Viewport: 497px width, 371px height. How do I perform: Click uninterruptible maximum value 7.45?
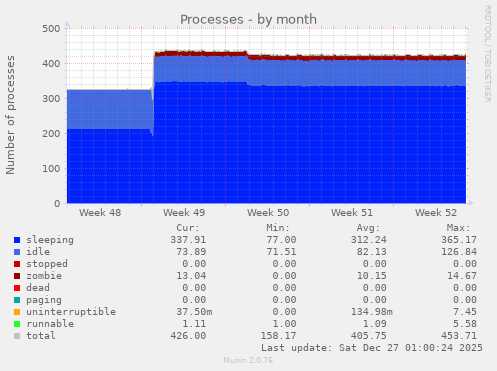pyautogui.click(x=465, y=312)
